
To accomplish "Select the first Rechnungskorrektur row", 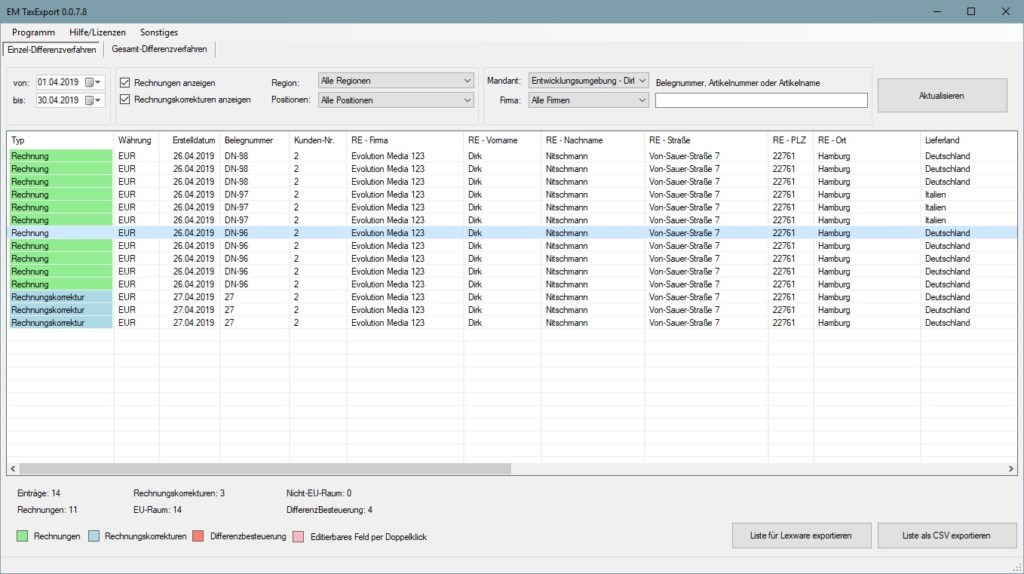I will [512, 297].
